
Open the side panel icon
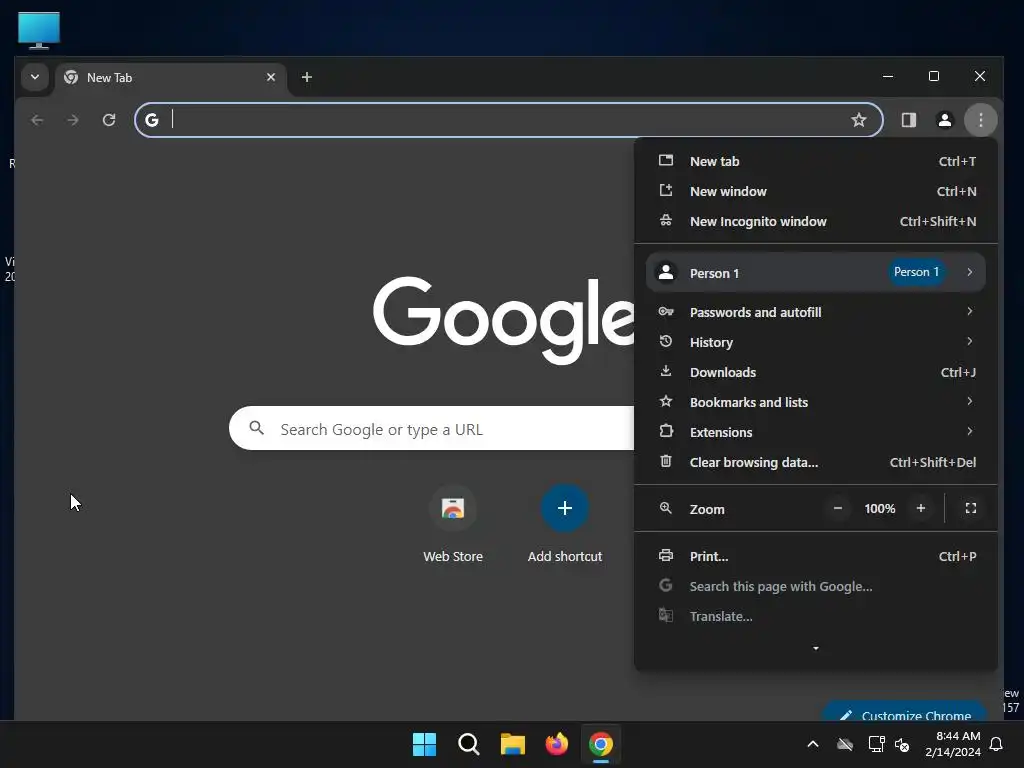pyautogui.click(x=909, y=120)
